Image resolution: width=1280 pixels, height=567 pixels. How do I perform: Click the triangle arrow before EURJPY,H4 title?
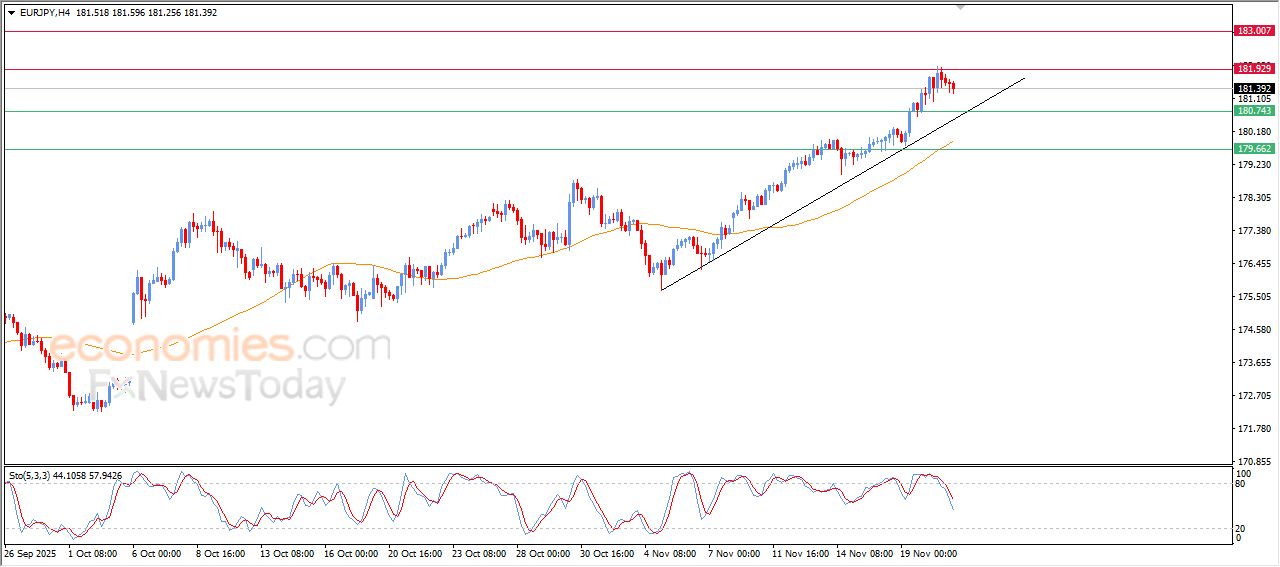coord(12,13)
